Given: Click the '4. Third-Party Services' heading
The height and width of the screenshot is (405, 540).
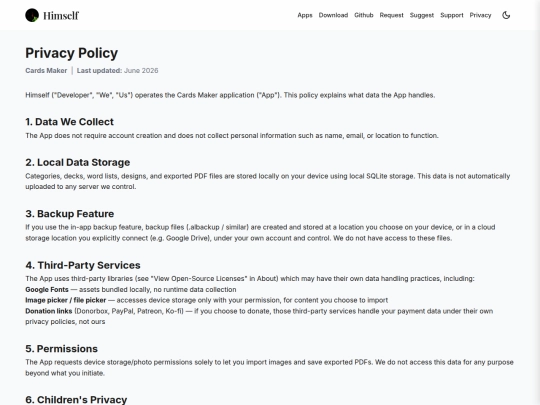Looking at the screenshot, I should pos(83,265).
